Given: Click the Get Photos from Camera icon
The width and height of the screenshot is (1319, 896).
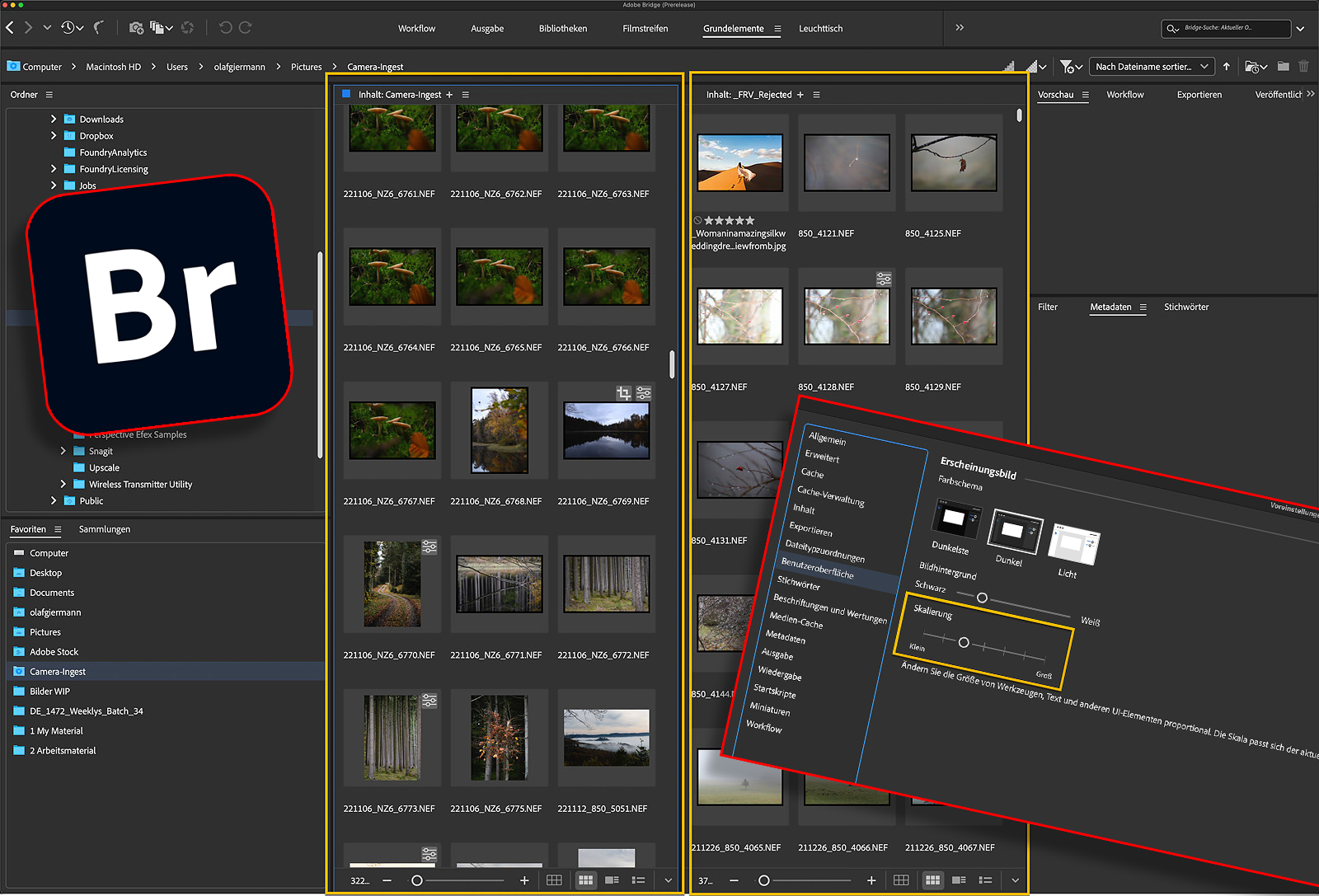Looking at the screenshot, I should click(136, 28).
